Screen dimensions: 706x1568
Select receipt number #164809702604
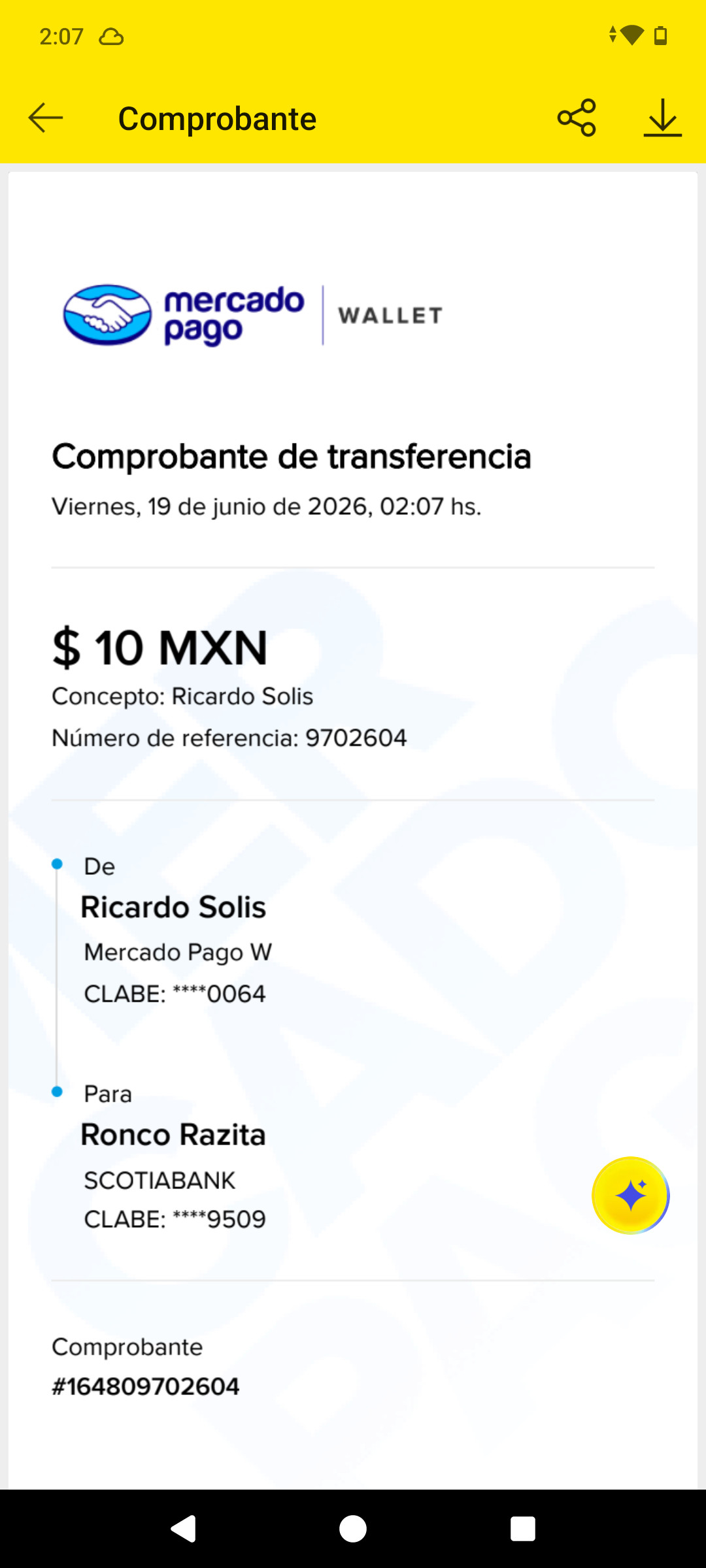pos(146,1386)
